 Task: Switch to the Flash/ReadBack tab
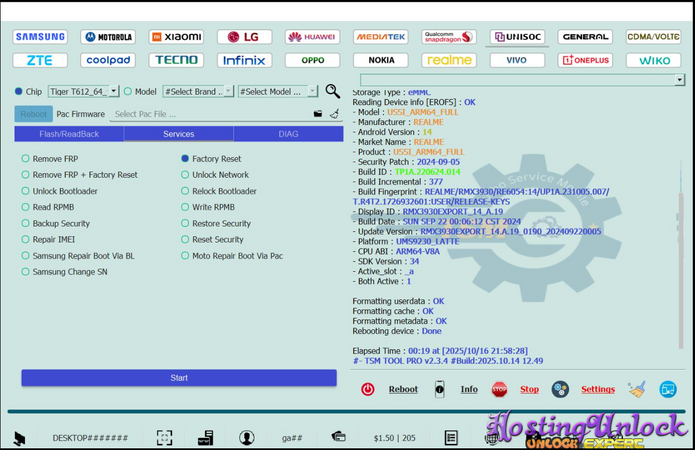click(x=69, y=134)
